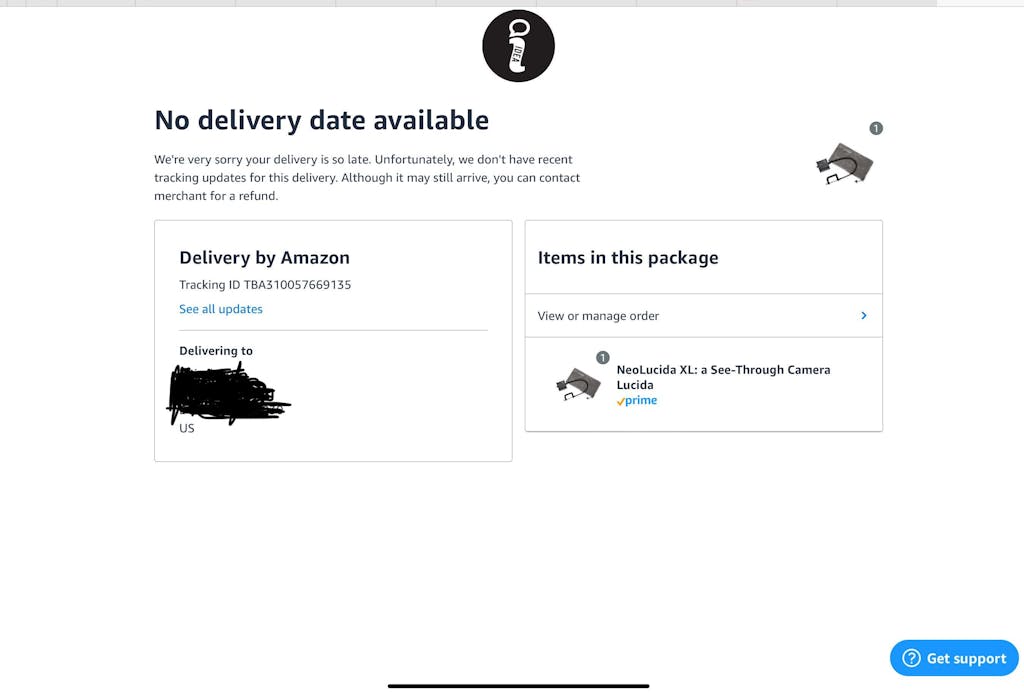Click the late delivery apology paragraph
This screenshot has width=1024, height=694.
pos(367,178)
